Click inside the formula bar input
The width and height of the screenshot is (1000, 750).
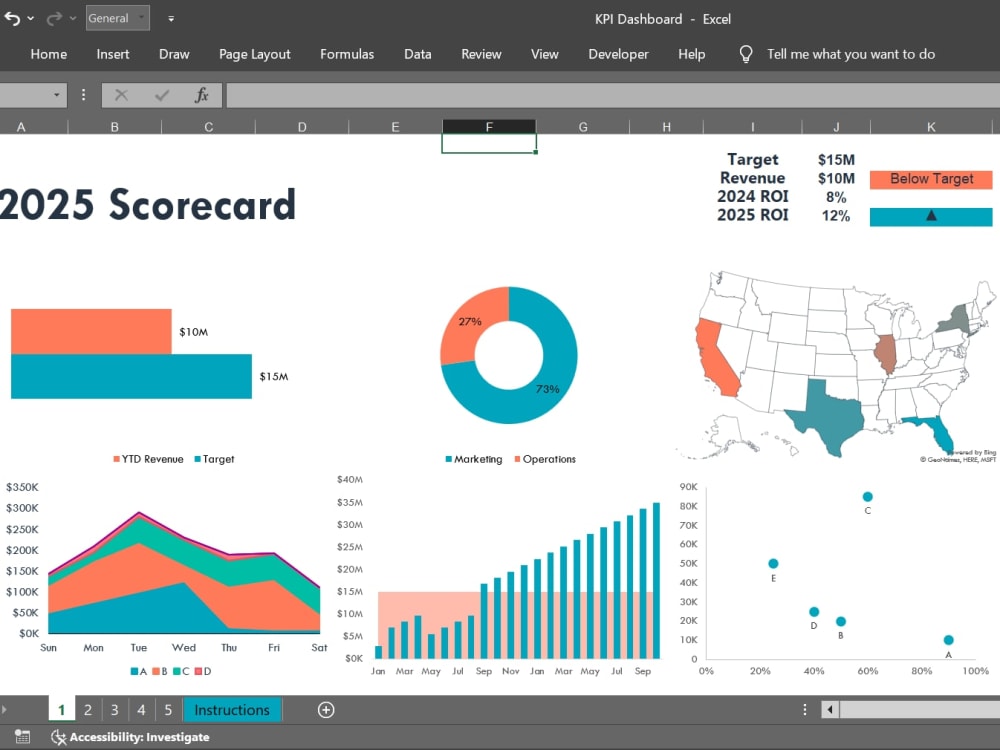pyautogui.click(x=613, y=95)
